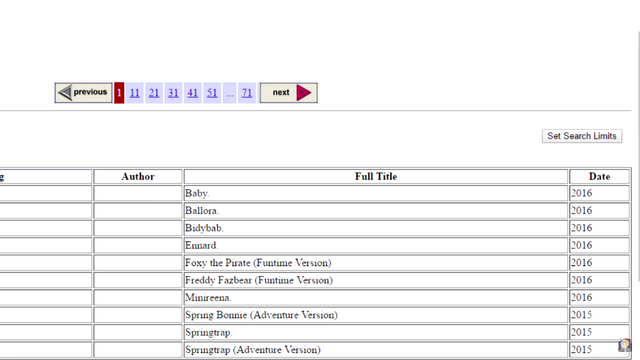Go to results page 71
Screen dimensions: 640x360
click(247, 93)
